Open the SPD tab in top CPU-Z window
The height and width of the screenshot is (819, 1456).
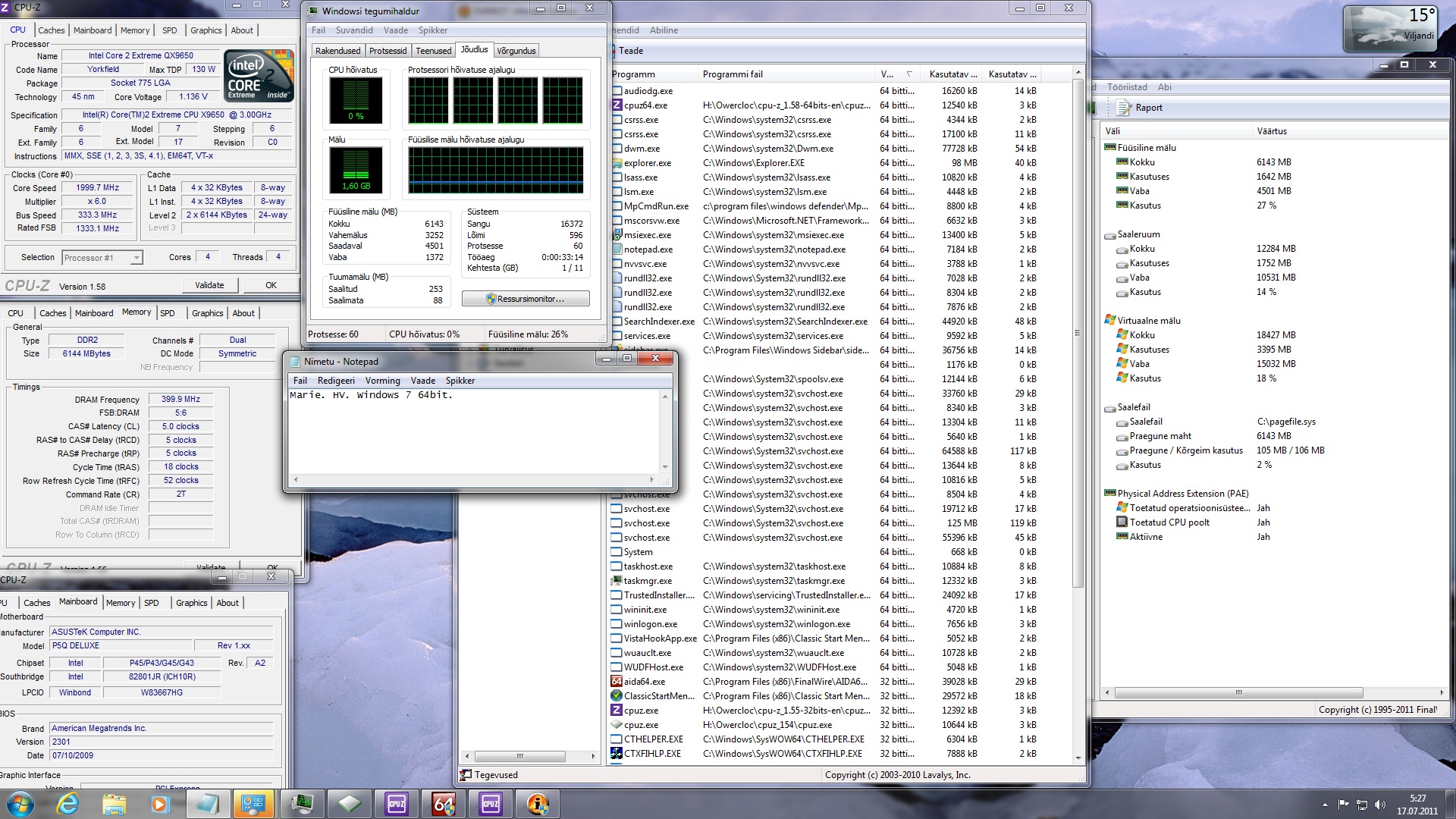(170, 30)
